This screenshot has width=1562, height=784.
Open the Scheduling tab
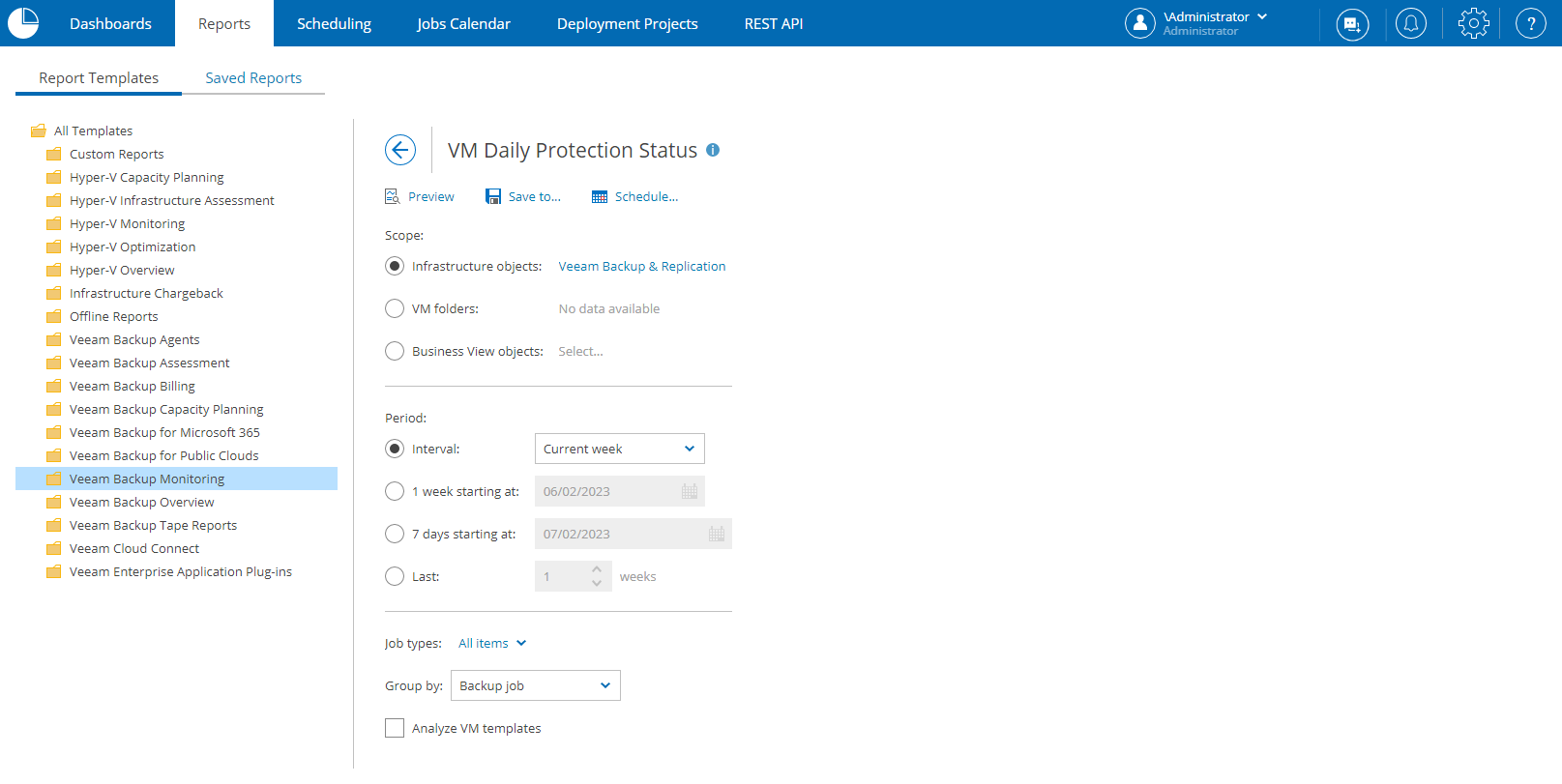[334, 23]
